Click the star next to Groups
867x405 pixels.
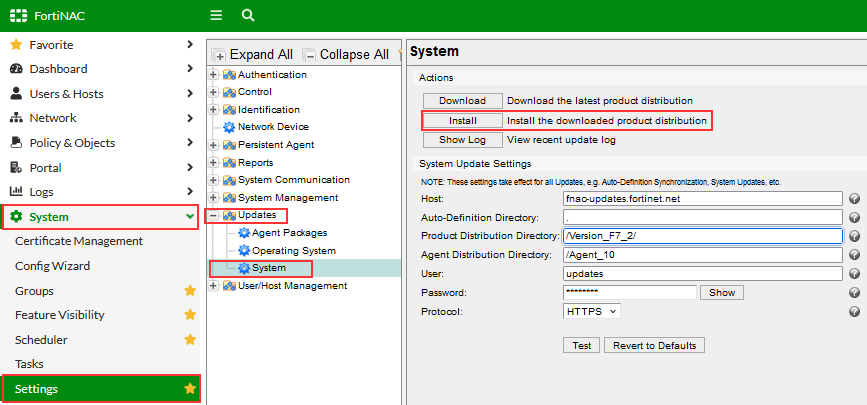click(190, 291)
